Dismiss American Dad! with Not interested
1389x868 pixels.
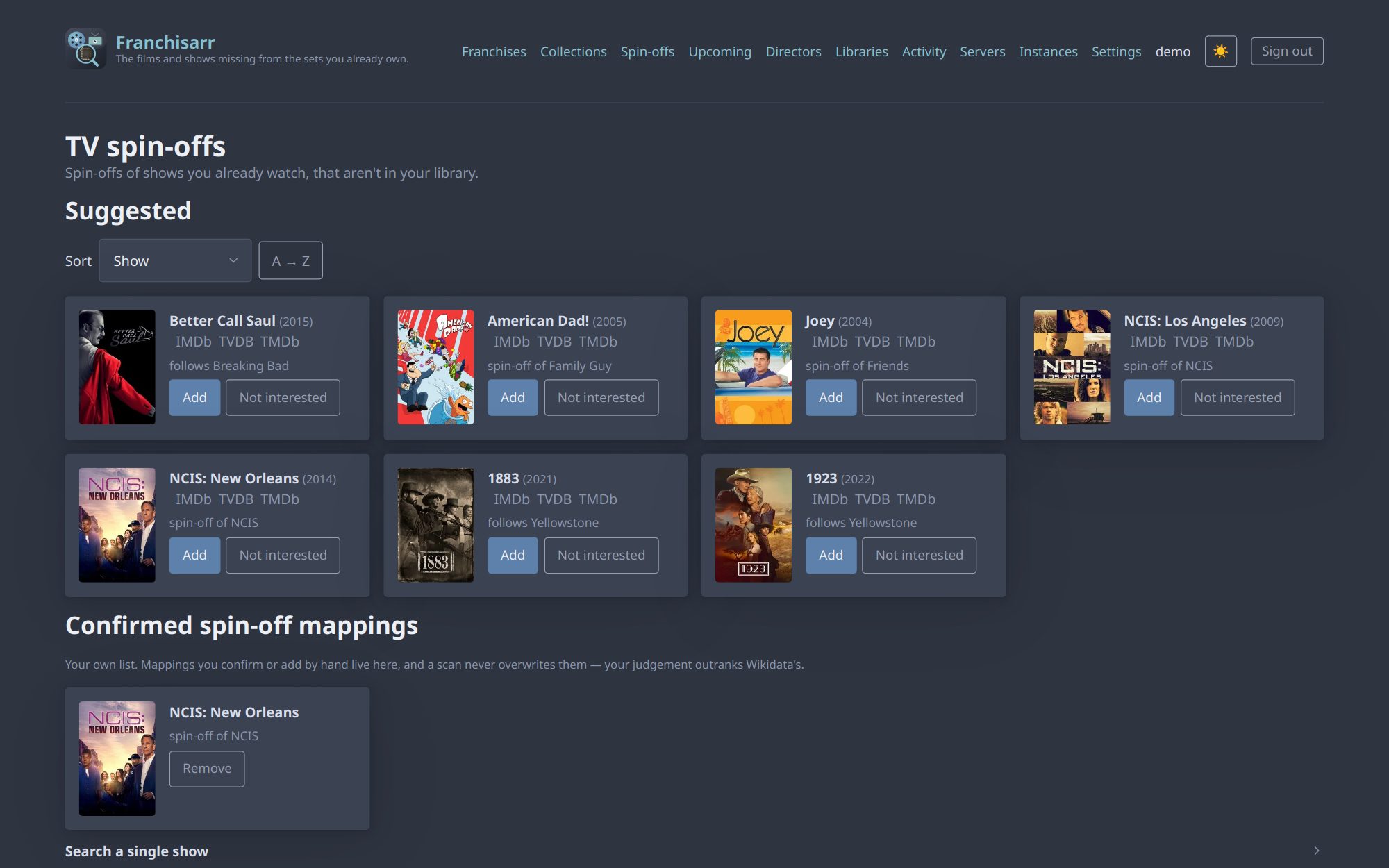(601, 397)
